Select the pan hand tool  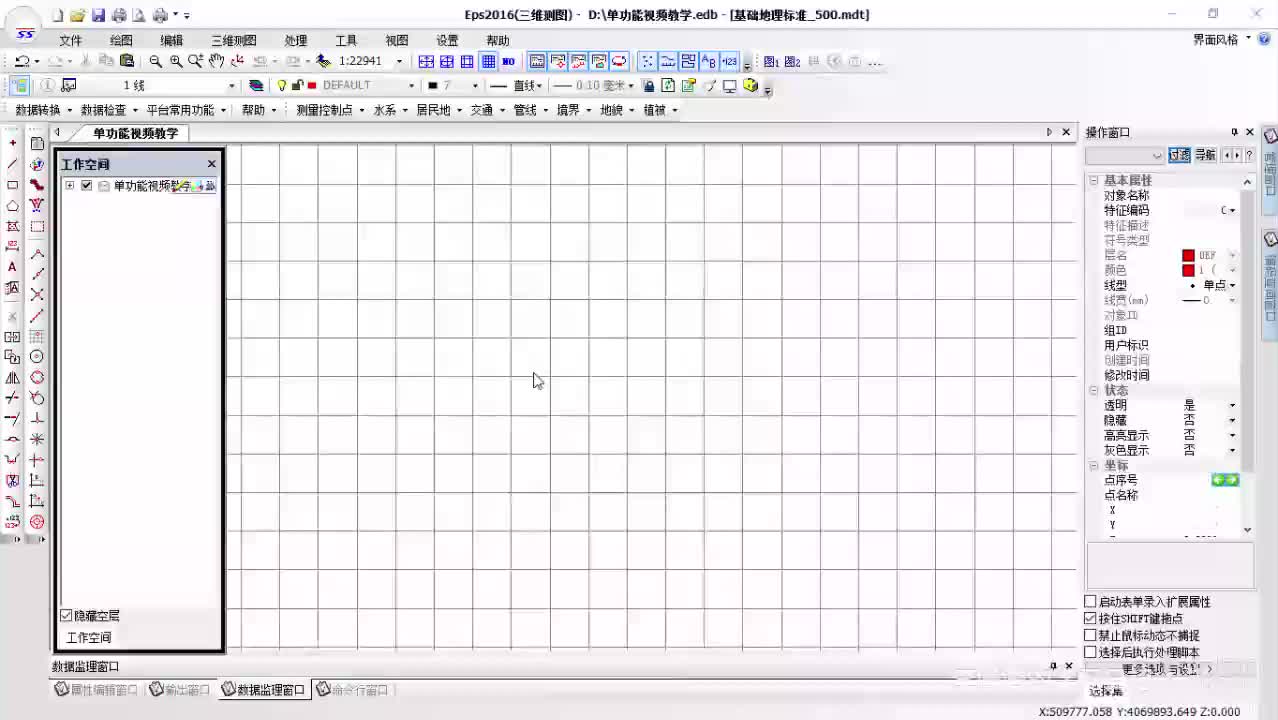[216, 61]
